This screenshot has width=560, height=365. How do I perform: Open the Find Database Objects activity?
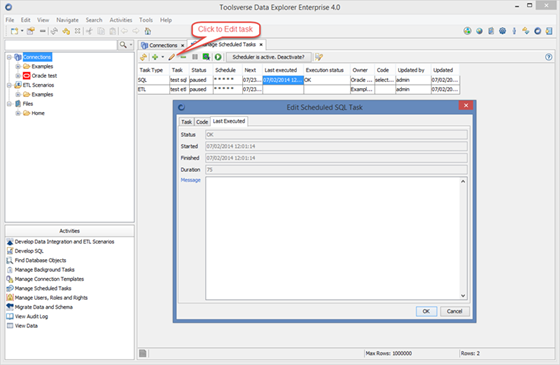40,260
